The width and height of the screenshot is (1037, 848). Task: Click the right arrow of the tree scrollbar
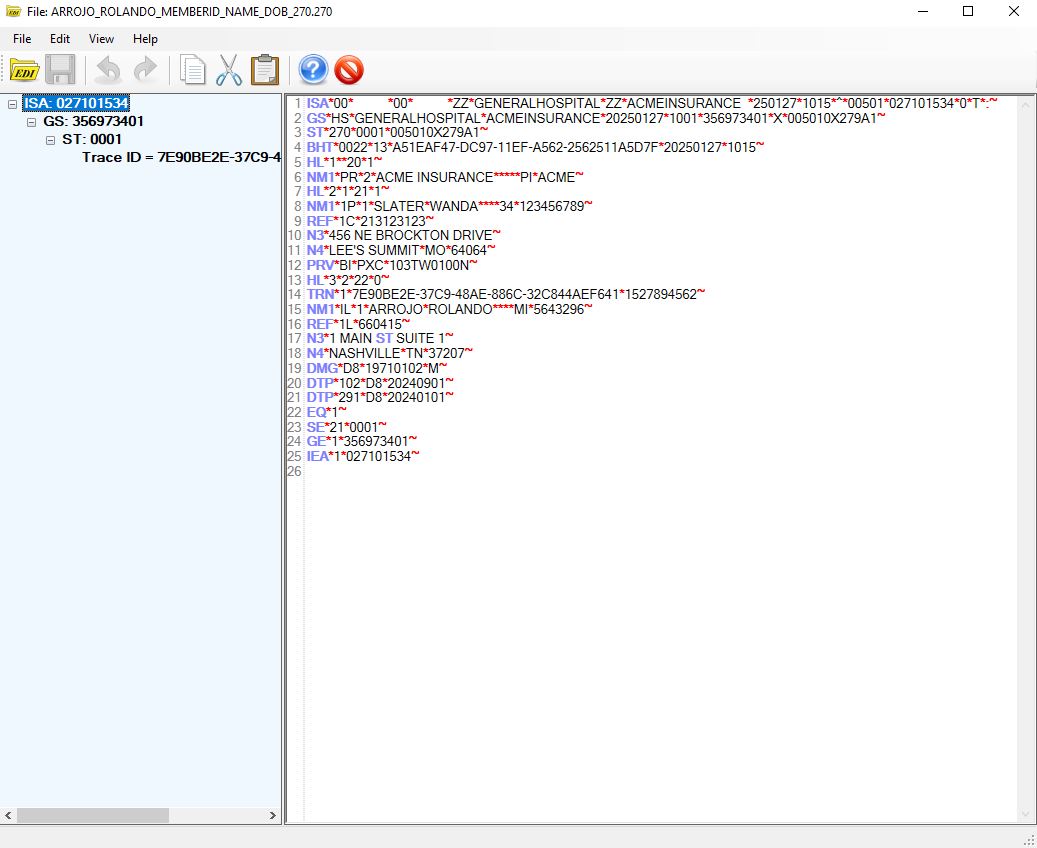pos(272,816)
